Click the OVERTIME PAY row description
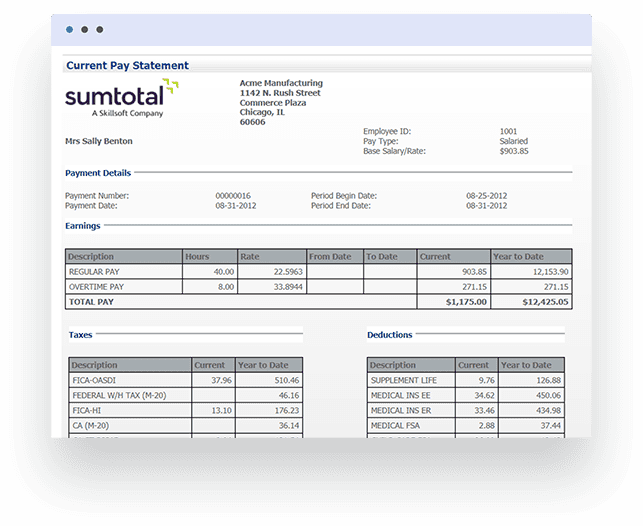 click(96, 287)
